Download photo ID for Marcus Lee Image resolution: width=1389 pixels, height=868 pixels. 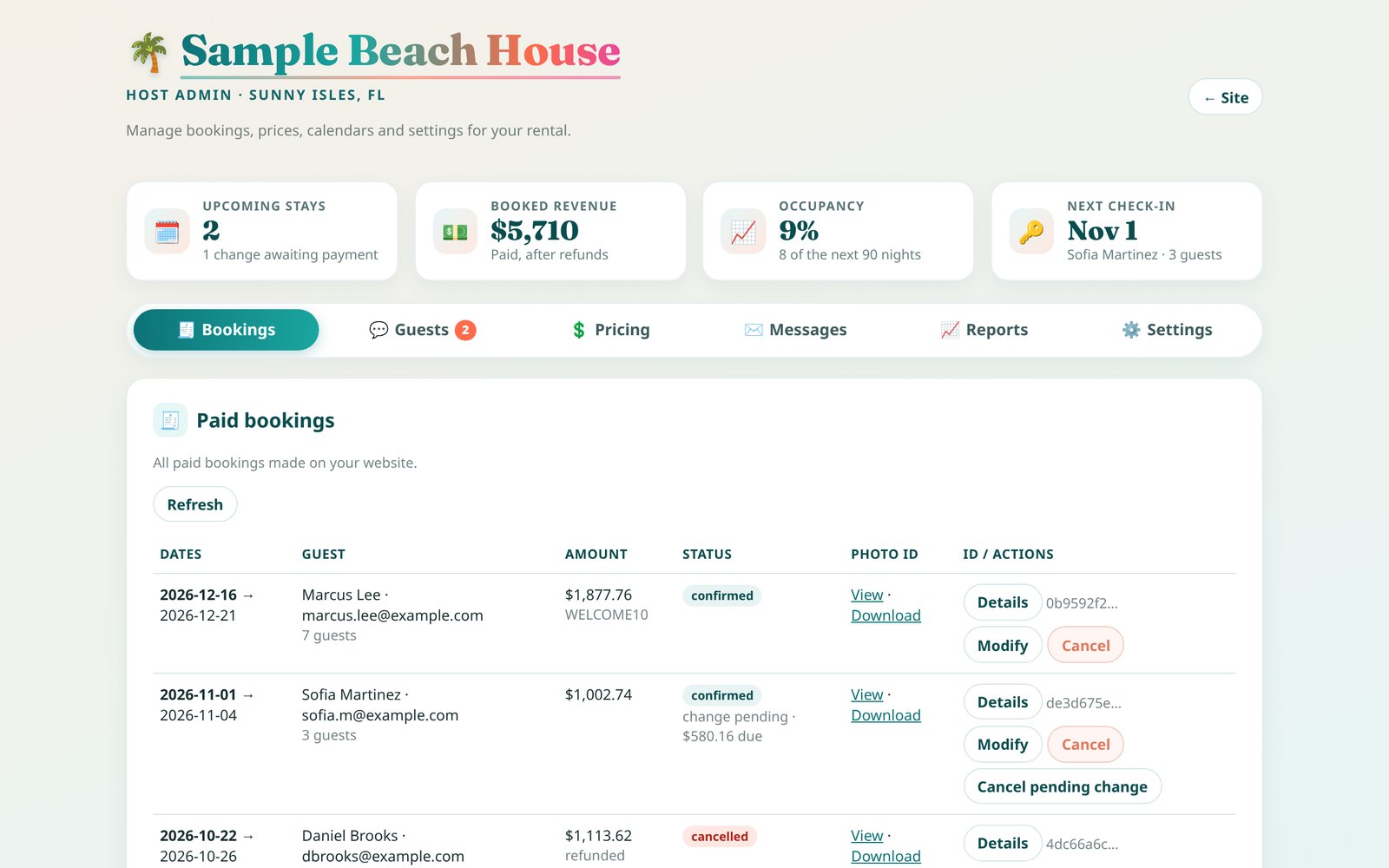tap(885, 615)
